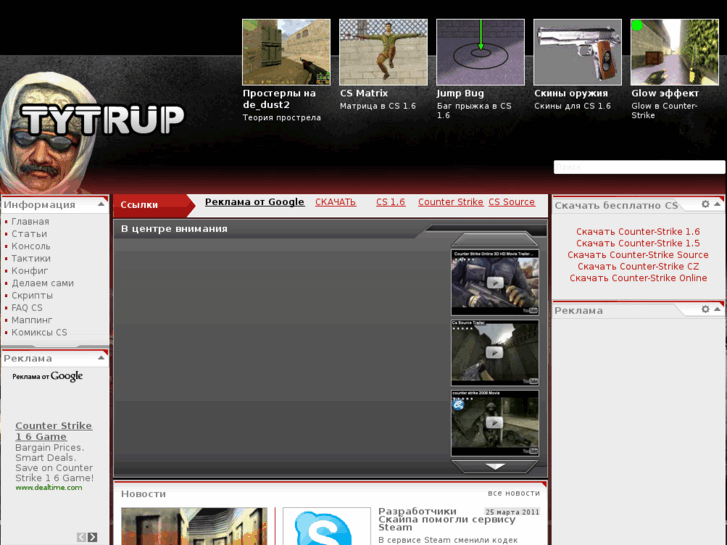The height and width of the screenshot is (545, 727).
Task: Click Реклама от Google label in sidebar ad
Action: point(47,376)
